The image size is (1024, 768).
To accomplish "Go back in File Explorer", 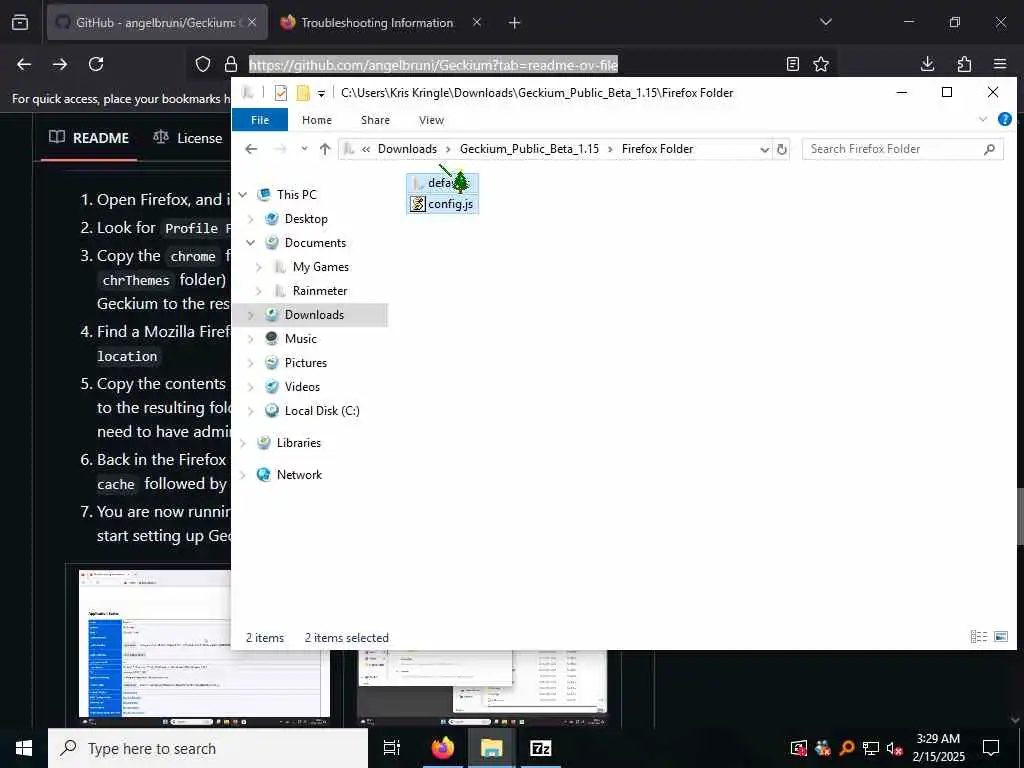I will [251, 149].
